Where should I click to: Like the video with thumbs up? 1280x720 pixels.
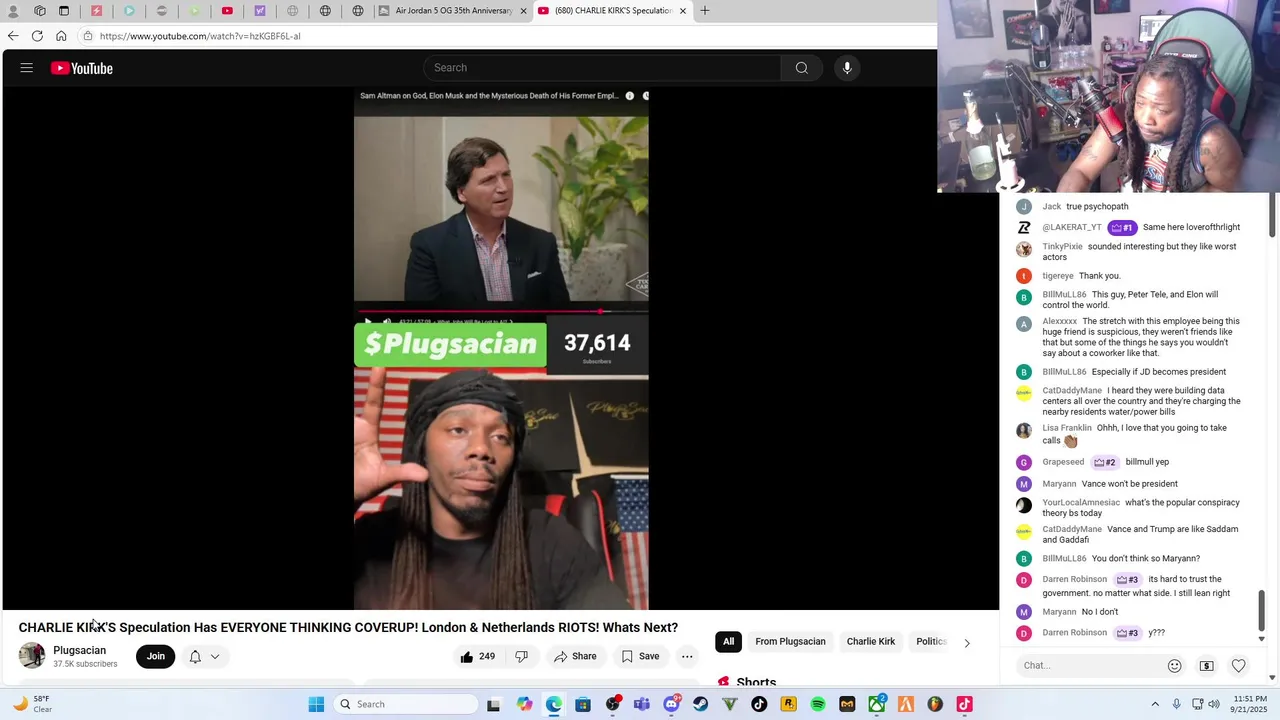point(467,657)
